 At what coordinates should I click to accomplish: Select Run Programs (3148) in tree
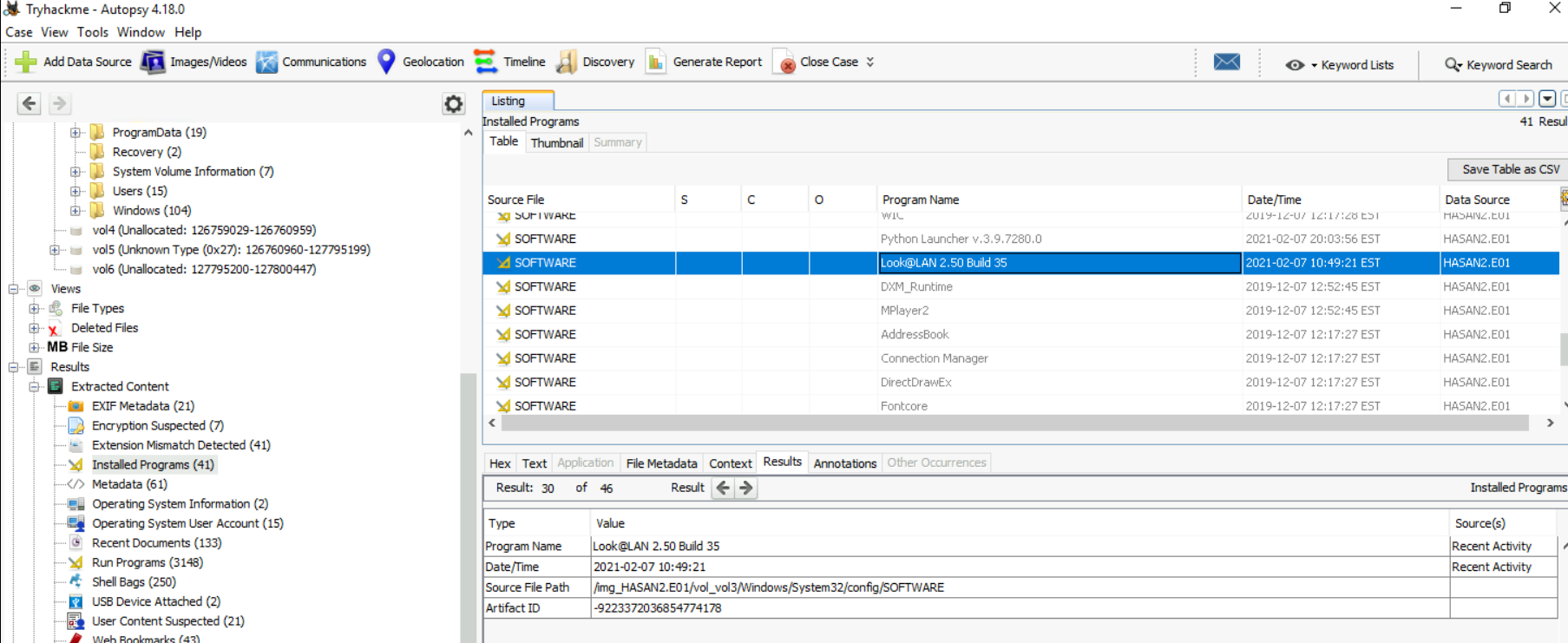[147, 562]
